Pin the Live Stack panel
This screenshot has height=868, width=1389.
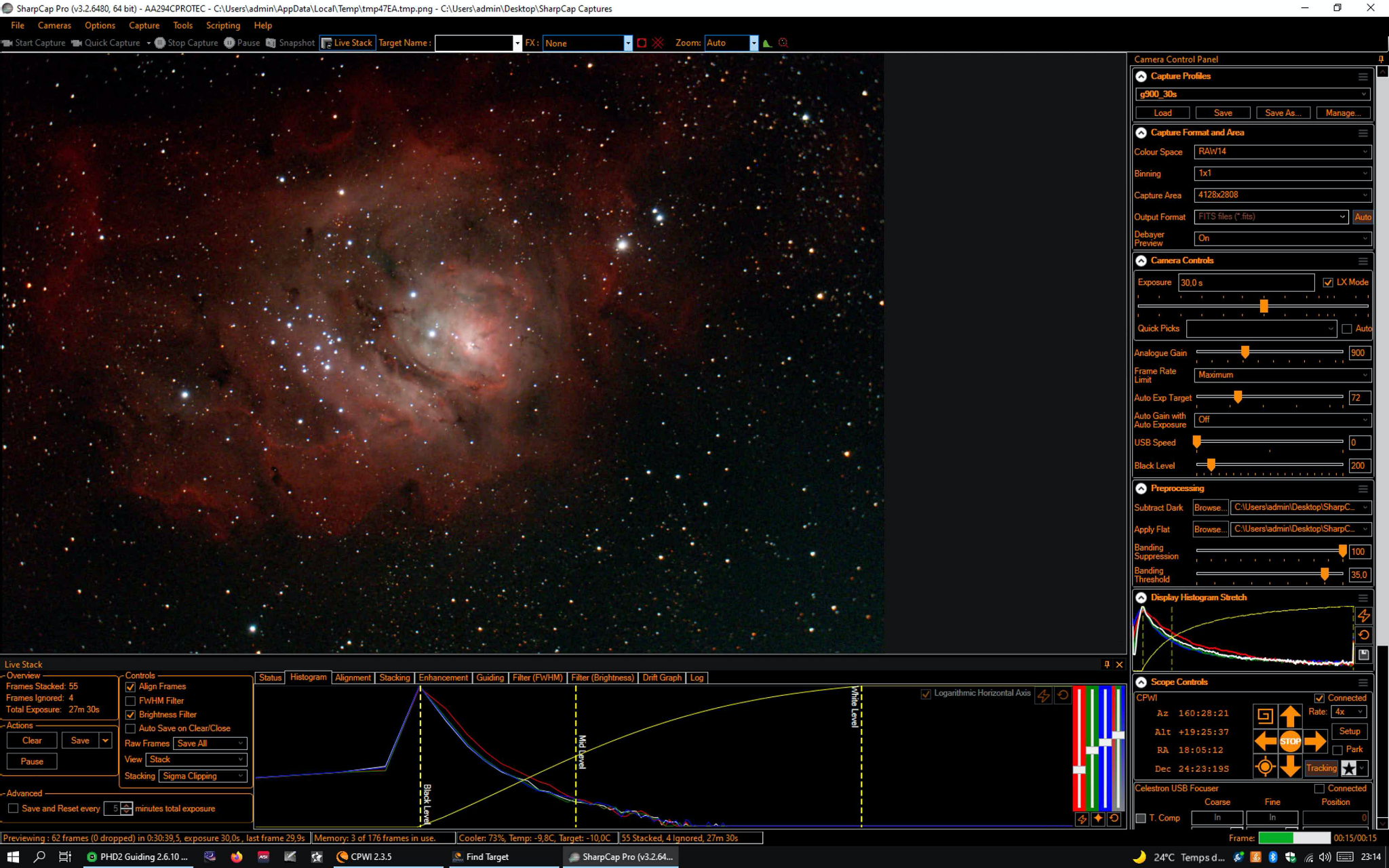pos(1107,665)
